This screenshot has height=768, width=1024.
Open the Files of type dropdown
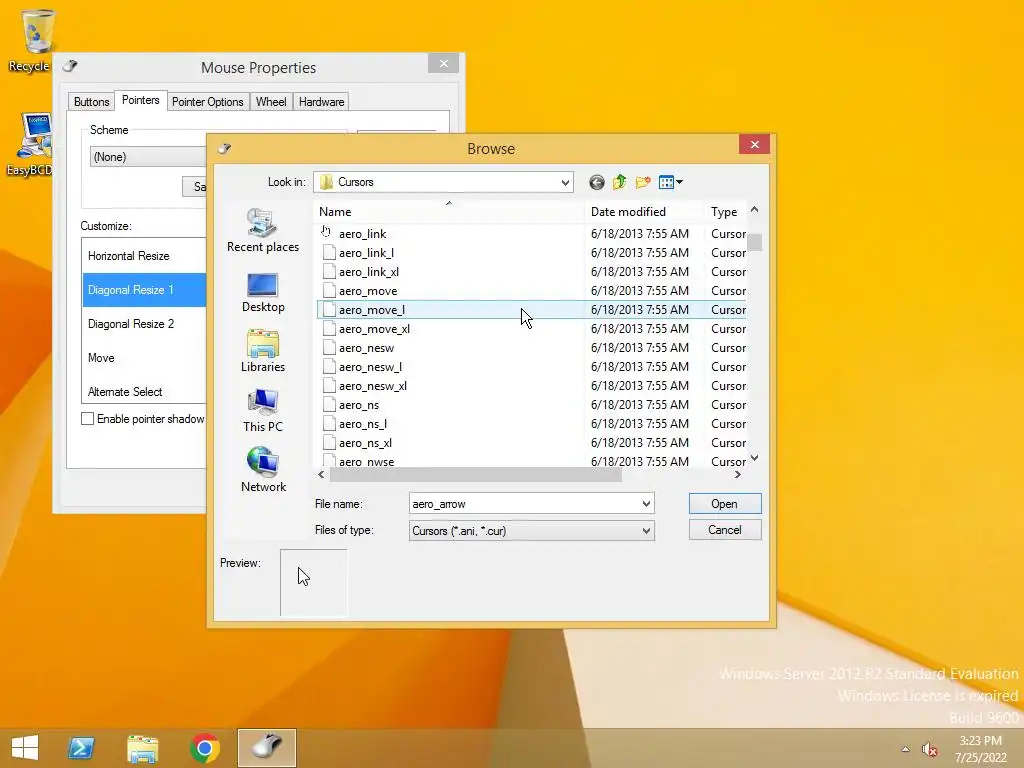pos(532,530)
